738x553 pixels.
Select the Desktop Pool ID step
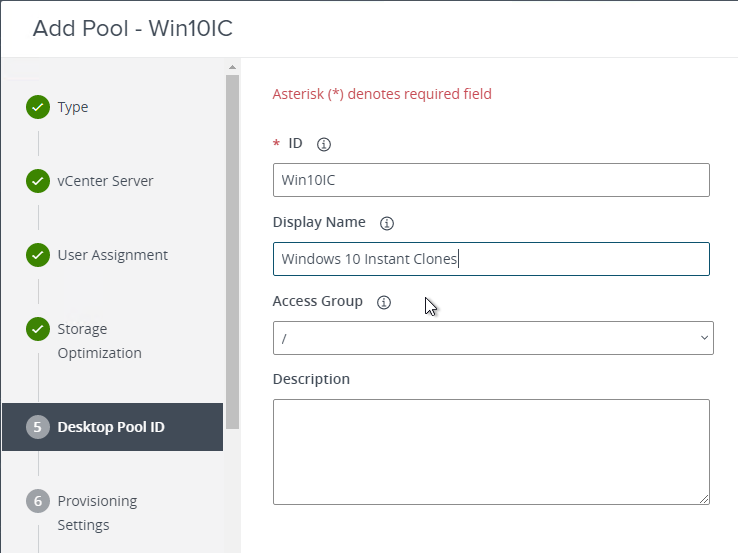(x=111, y=427)
